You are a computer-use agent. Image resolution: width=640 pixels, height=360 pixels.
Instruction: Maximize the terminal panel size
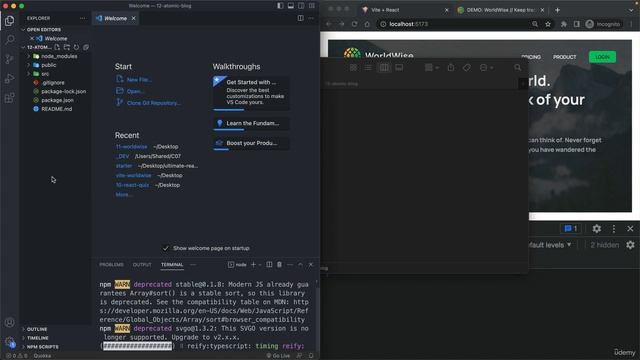click(x=300, y=264)
